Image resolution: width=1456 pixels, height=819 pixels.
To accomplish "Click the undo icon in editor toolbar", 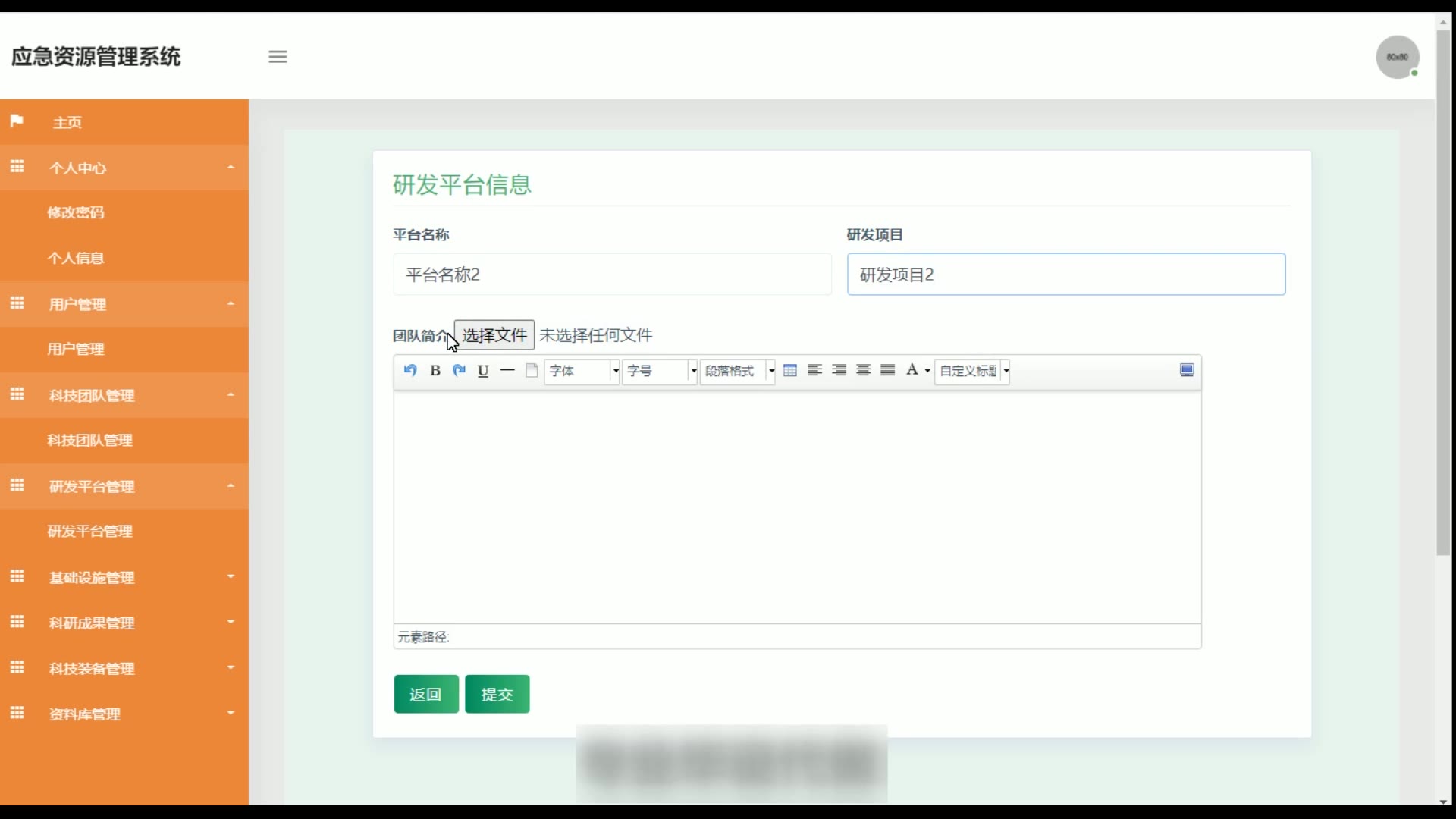I will click(x=410, y=370).
